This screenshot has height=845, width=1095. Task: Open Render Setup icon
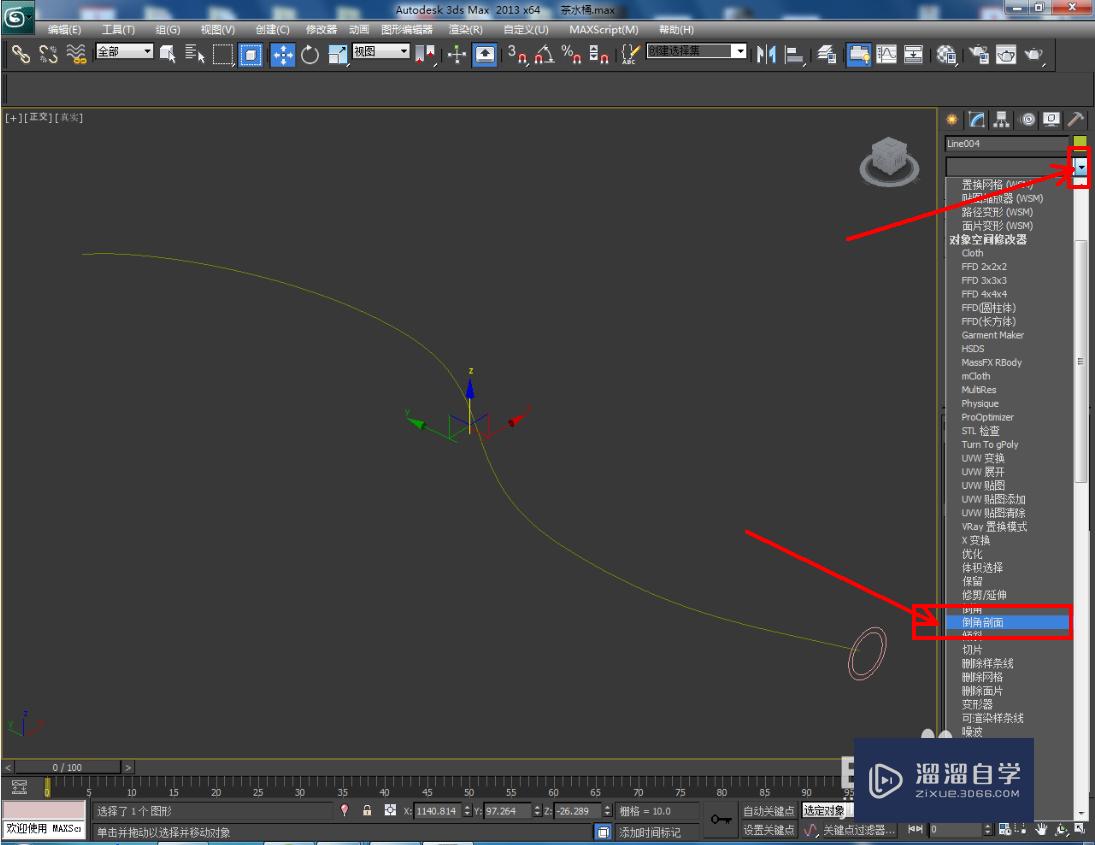[x=979, y=54]
